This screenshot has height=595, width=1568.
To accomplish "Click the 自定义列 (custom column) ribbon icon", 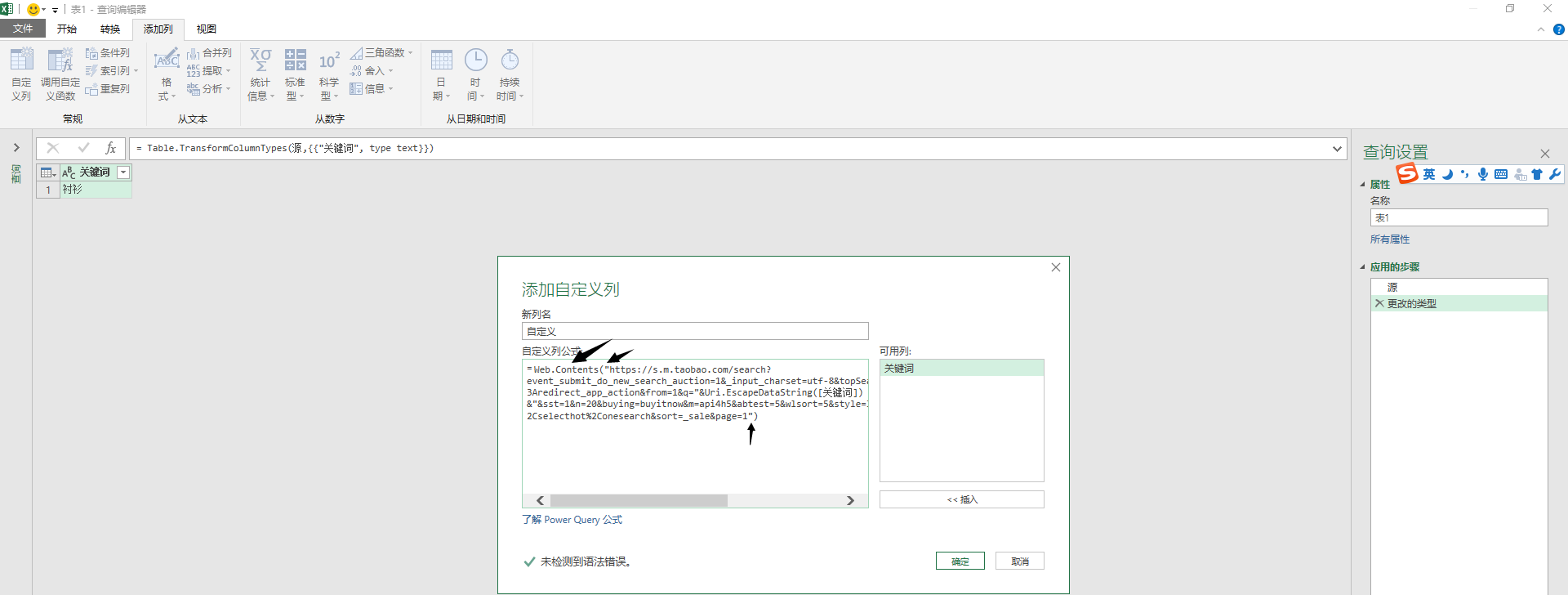I will [x=21, y=74].
